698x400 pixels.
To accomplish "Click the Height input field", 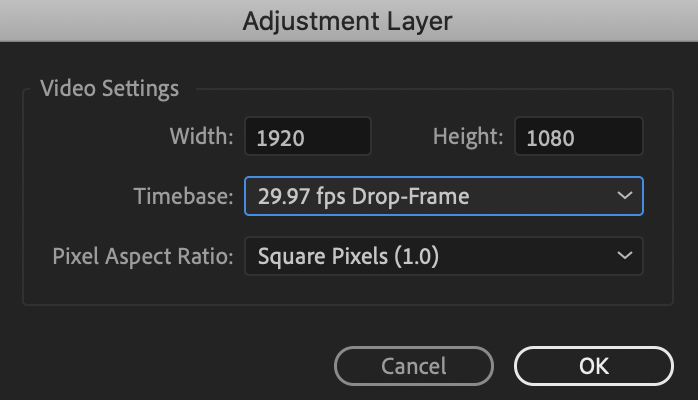I will 578,137.
